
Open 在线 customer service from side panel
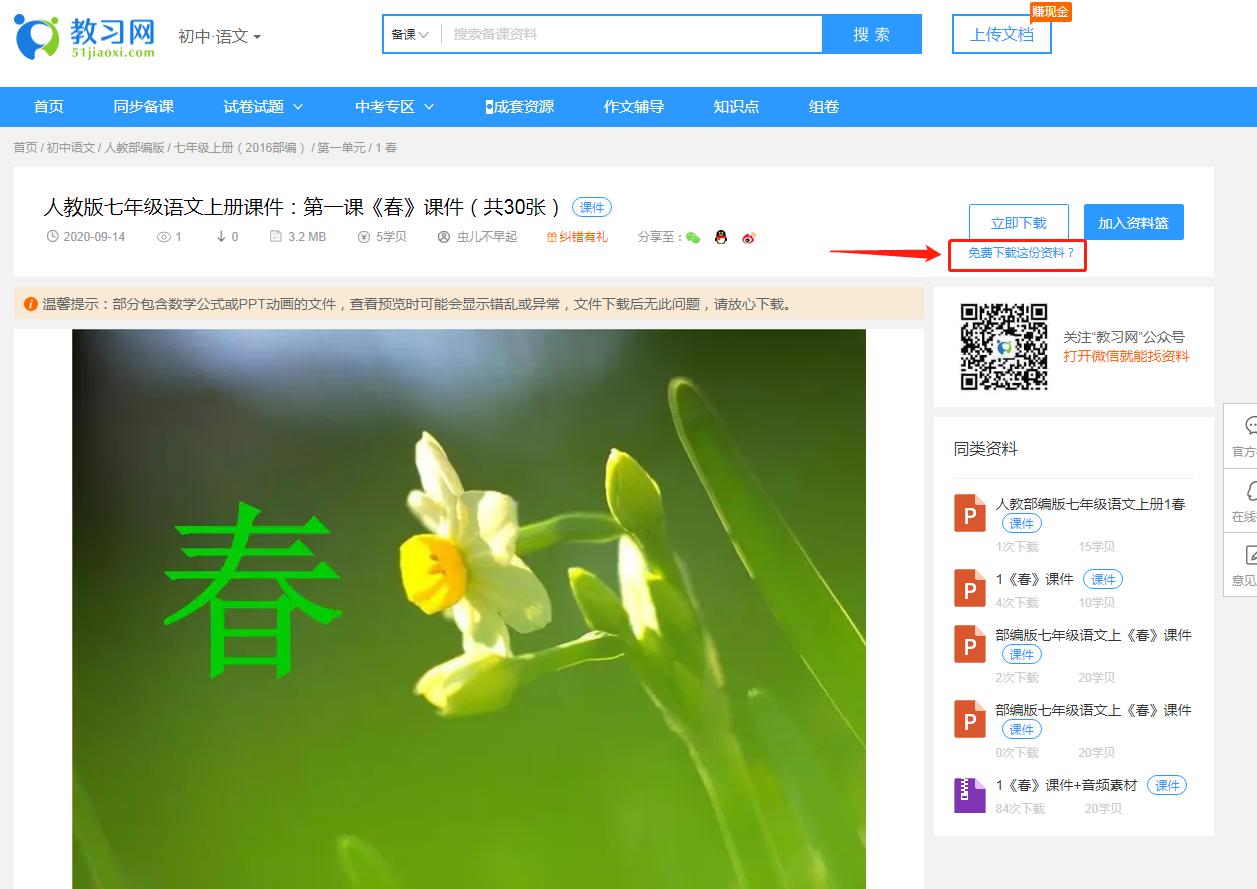[1246, 502]
